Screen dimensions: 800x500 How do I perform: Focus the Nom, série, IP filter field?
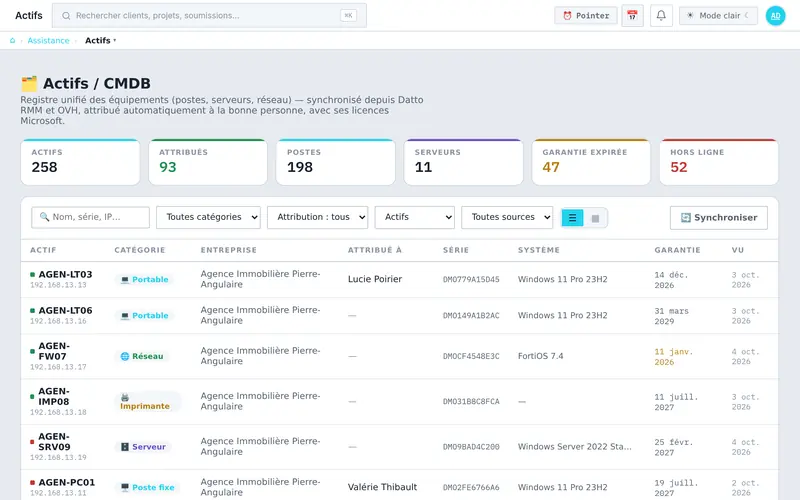pyautogui.click(x=90, y=217)
